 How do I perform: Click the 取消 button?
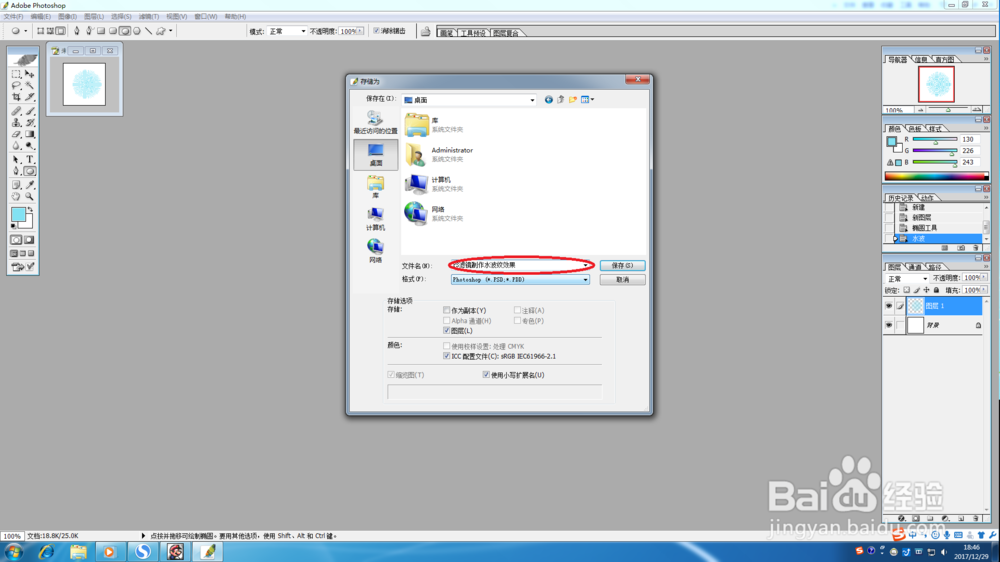pyautogui.click(x=622, y=279)
